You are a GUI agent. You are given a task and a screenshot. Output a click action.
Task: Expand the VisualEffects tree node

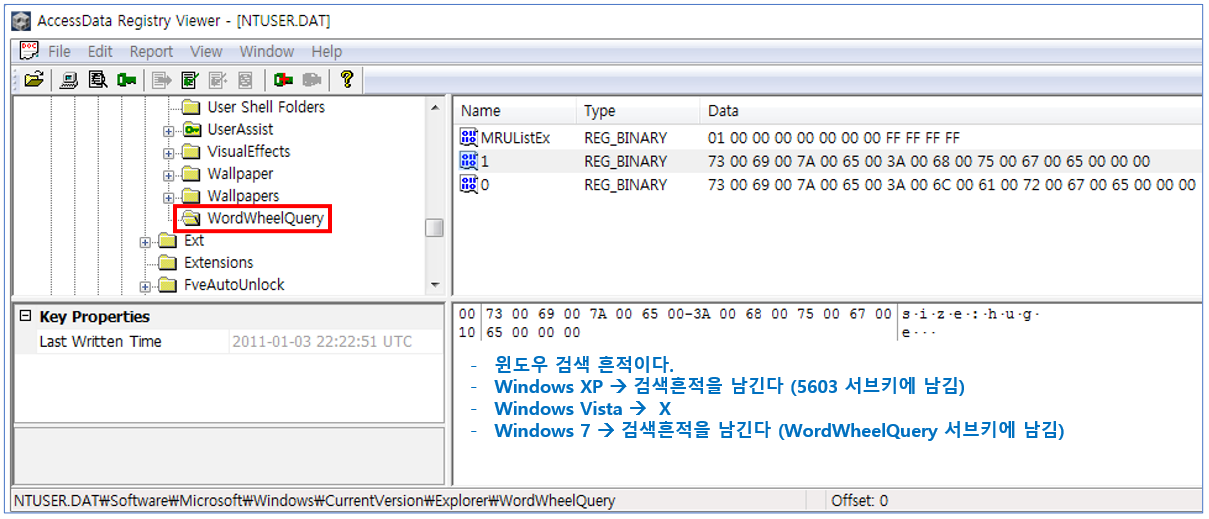coord(169,152)
